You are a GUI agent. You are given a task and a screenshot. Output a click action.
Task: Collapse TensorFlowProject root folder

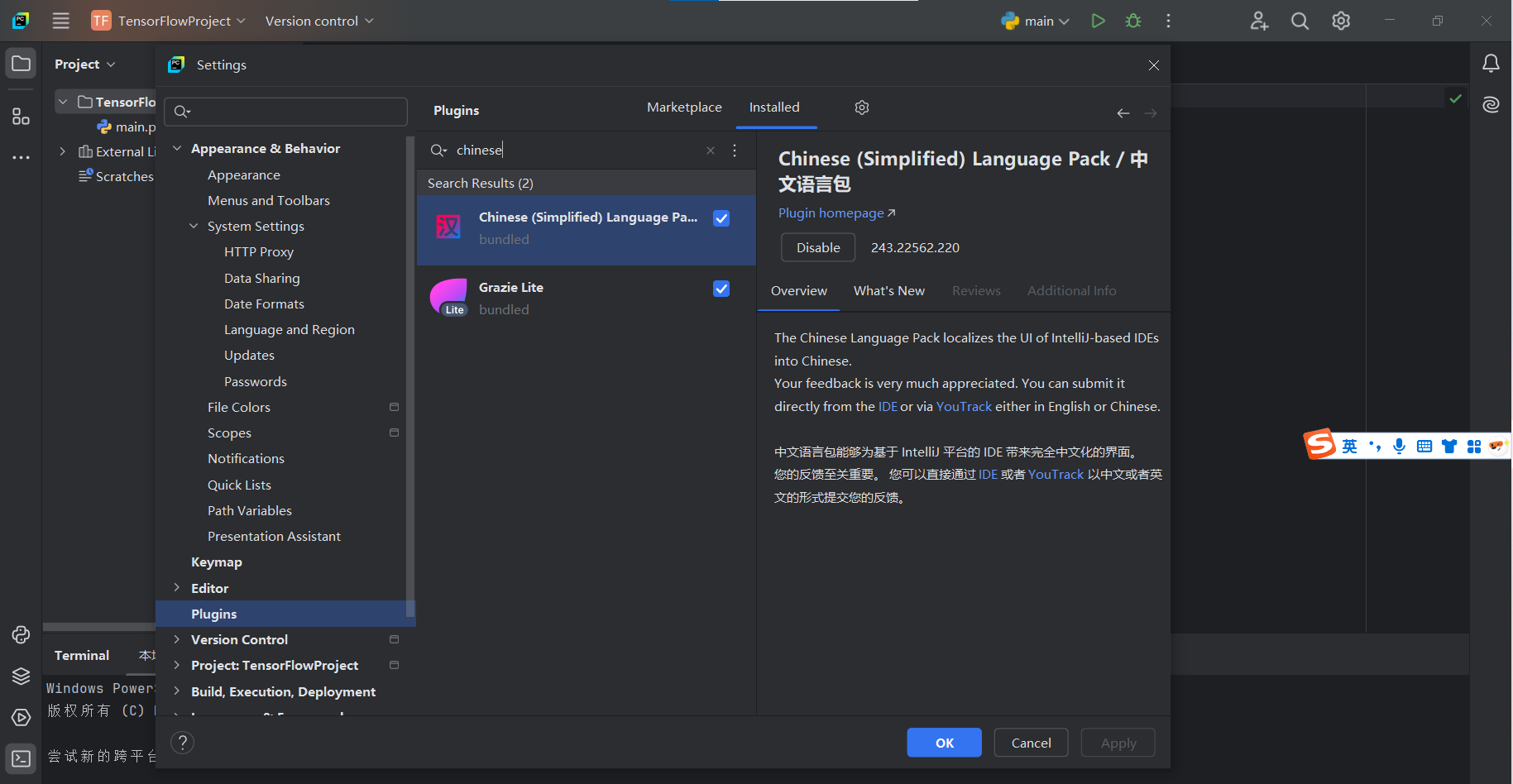click(x=63, y=102)
